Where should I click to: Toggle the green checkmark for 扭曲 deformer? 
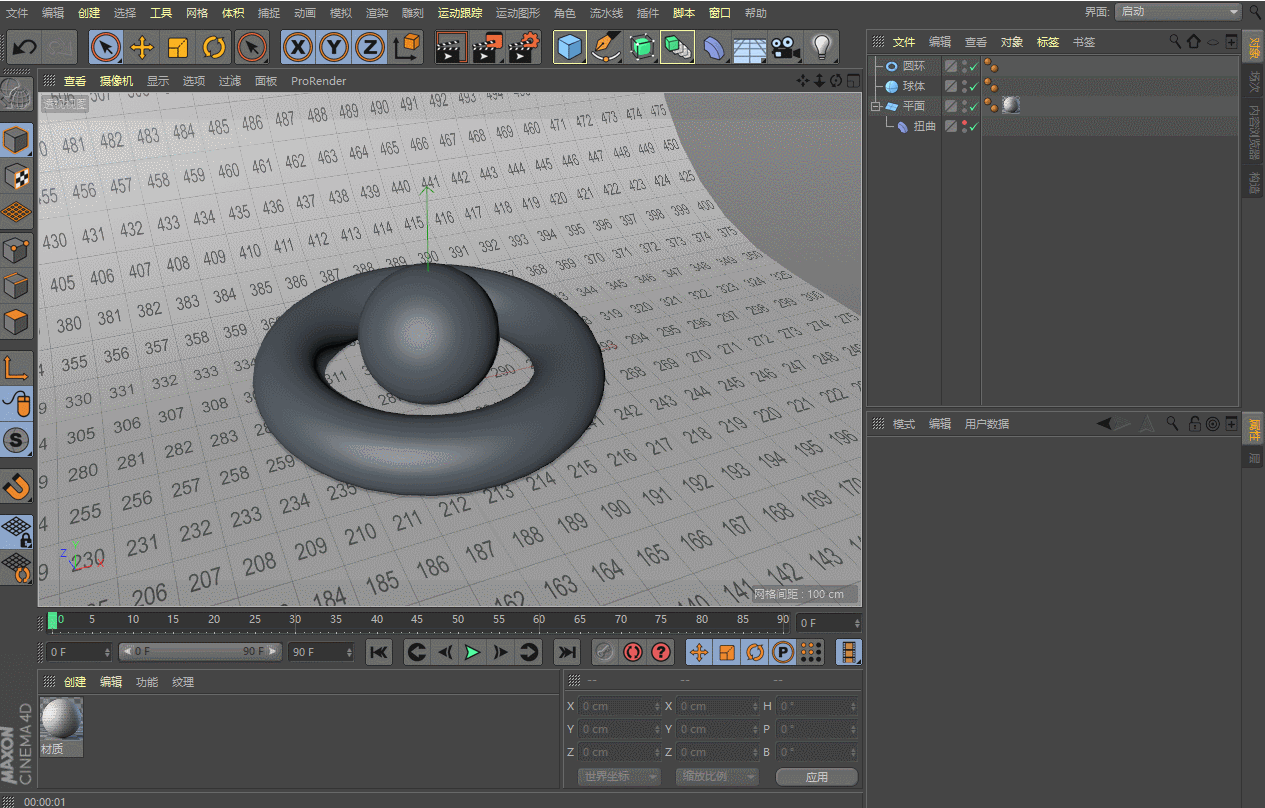[974, 127]
